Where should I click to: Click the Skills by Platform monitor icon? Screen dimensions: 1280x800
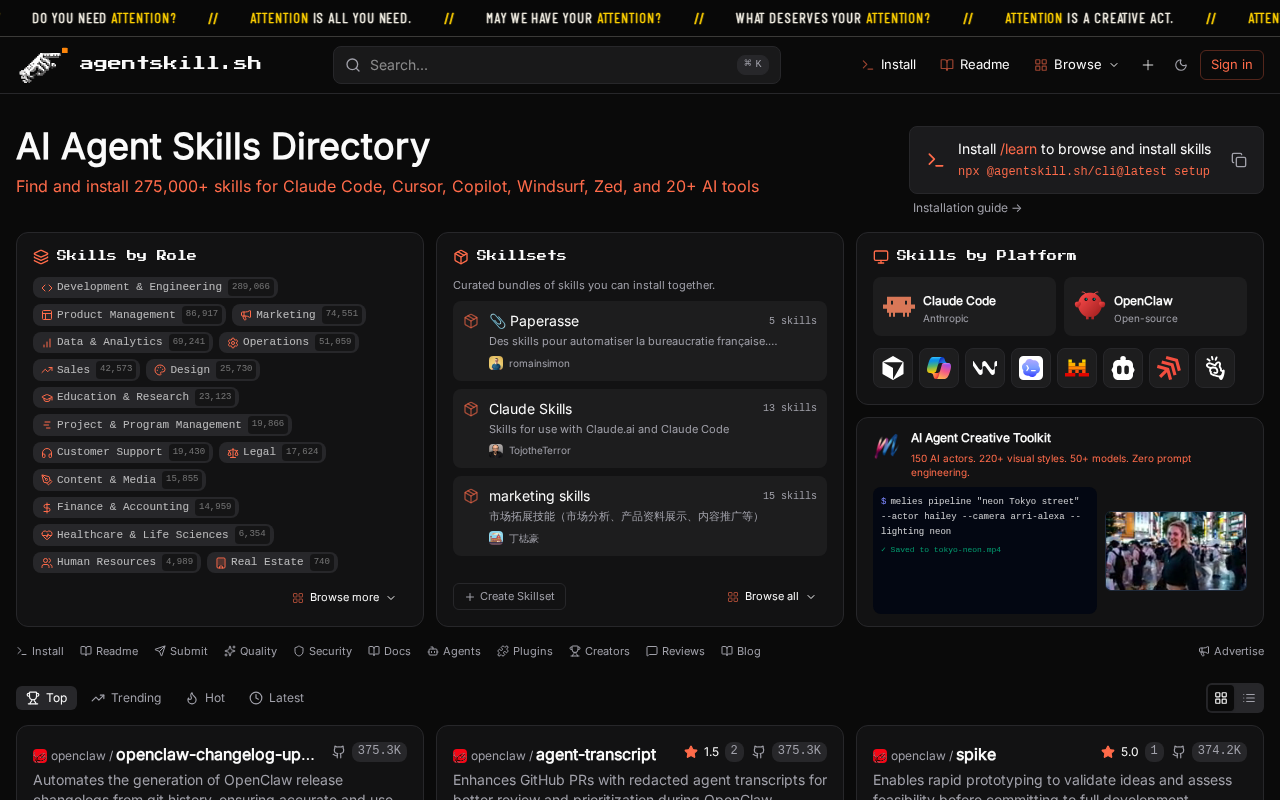click(x=881, y=256)
